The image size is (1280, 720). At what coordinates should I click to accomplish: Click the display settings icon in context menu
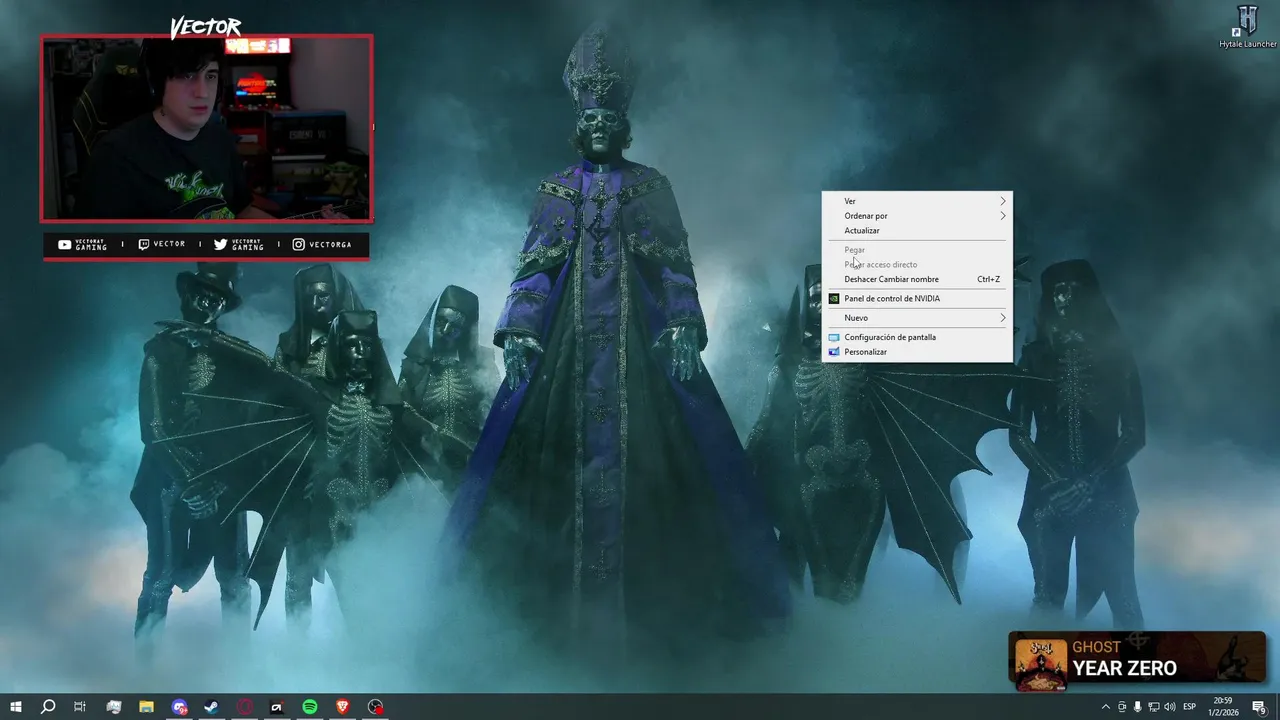point(834,337)
